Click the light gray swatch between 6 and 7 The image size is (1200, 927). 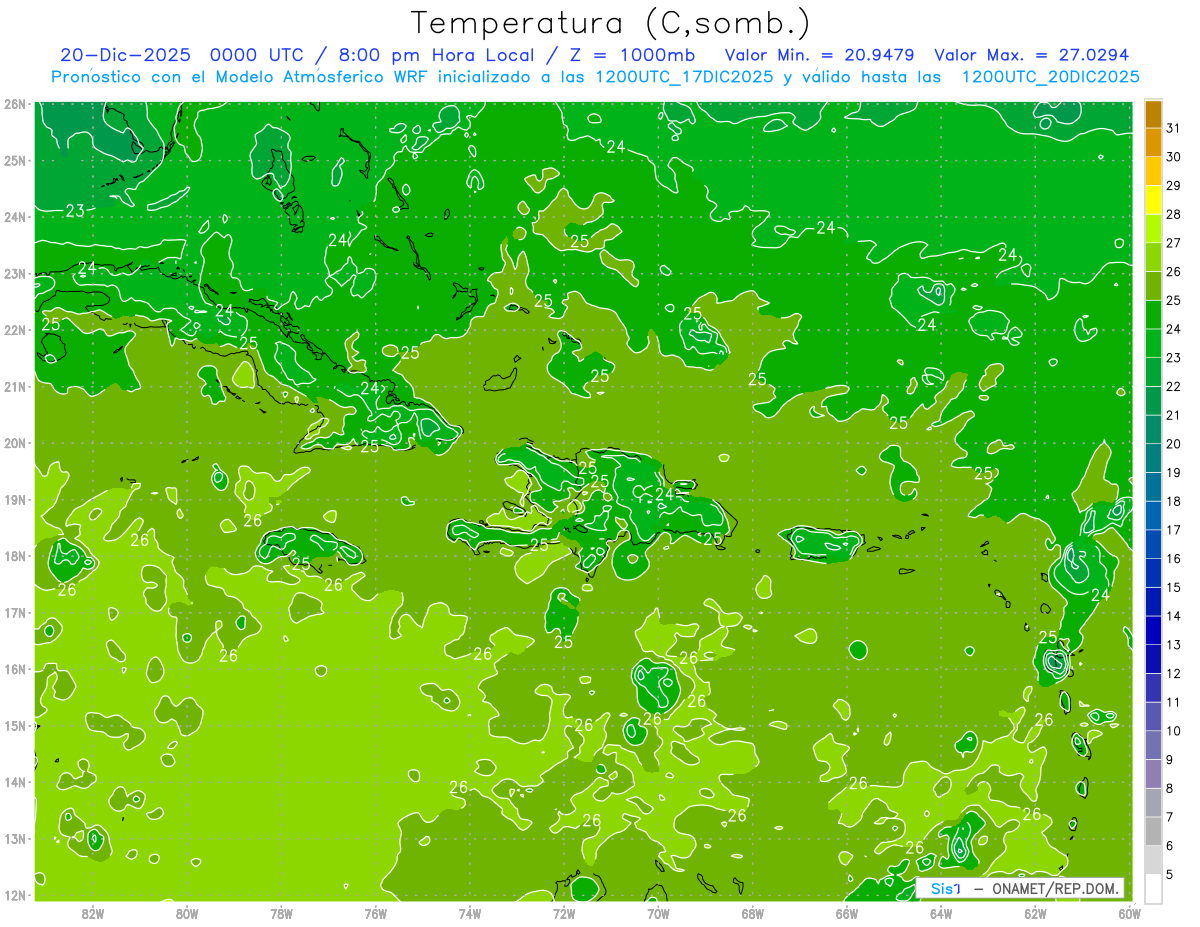(1153, 831)
